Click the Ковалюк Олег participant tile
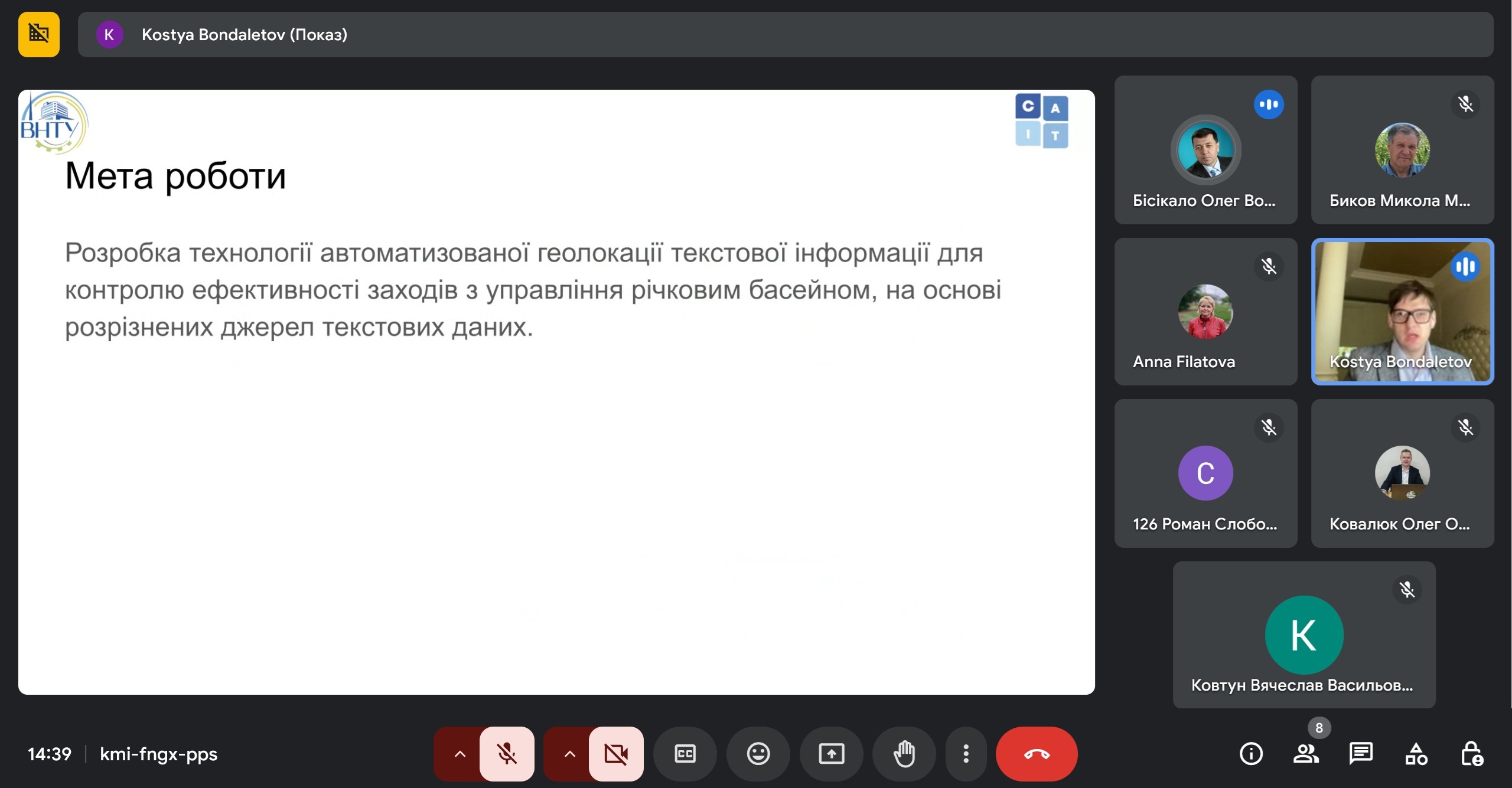 click(x=1402, y=473)
